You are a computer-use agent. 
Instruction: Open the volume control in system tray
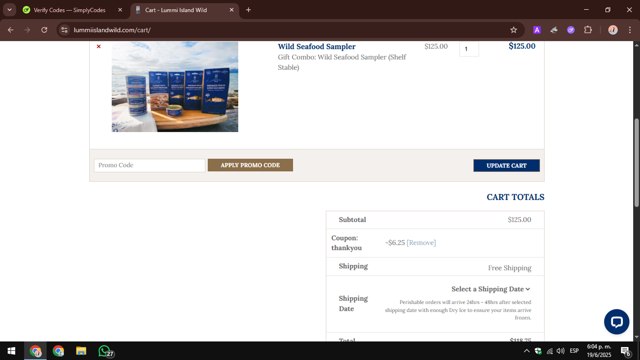coord(560,351)
